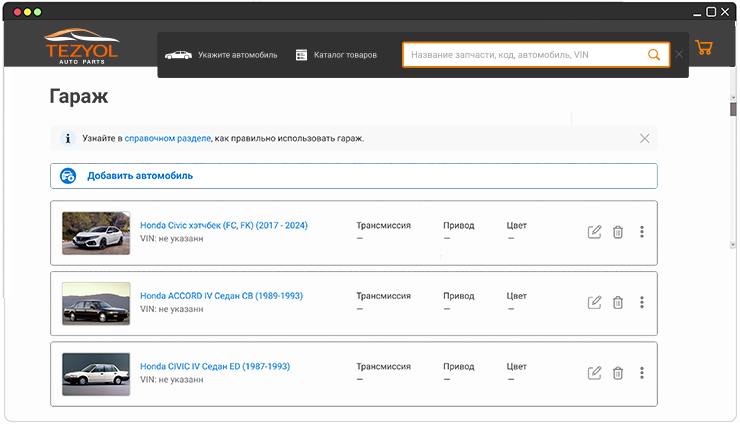Delete the Honda CIVIC IV Седан ED entry
The height and width of the screenshot is (430, 740).
click(x=618, y=373)
